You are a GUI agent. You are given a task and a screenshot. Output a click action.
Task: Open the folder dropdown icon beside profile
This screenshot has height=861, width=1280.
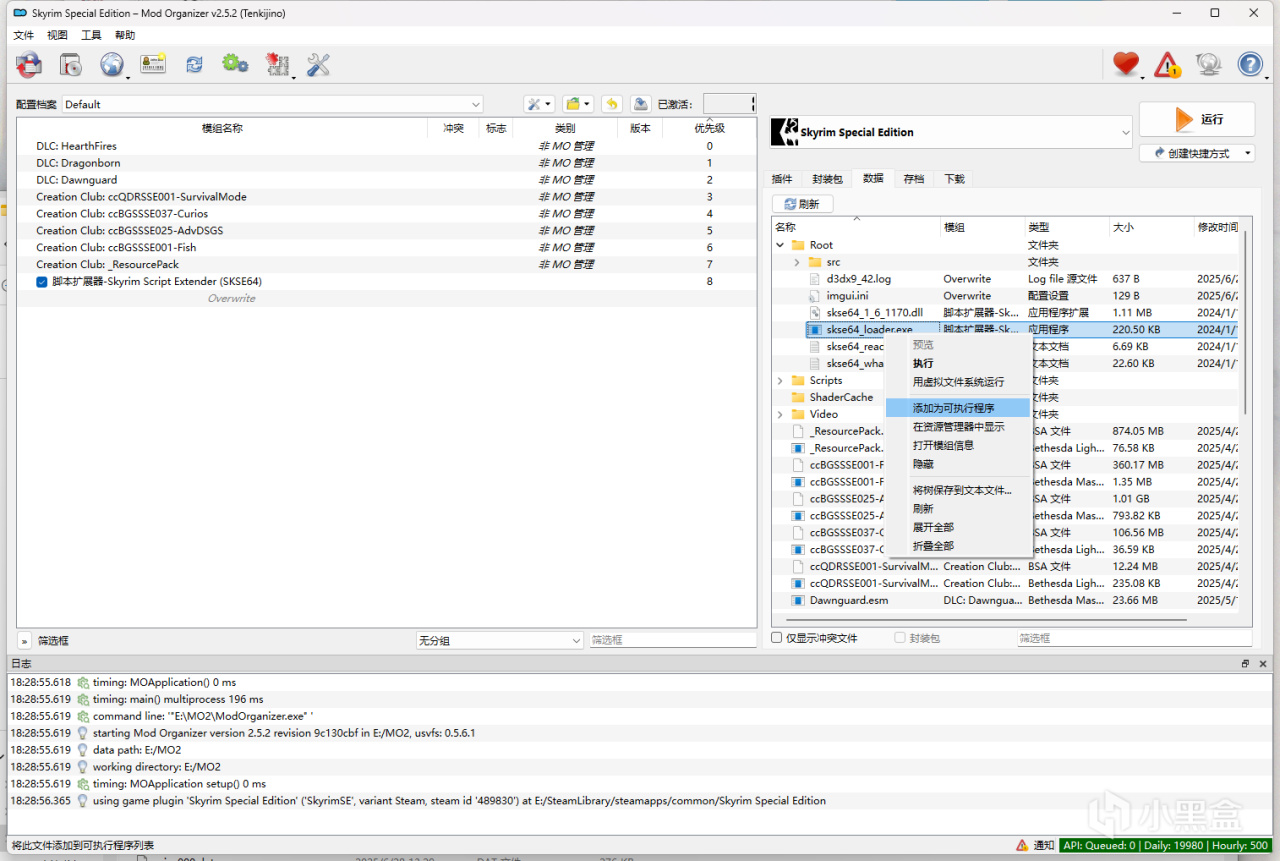click(577, 104)
